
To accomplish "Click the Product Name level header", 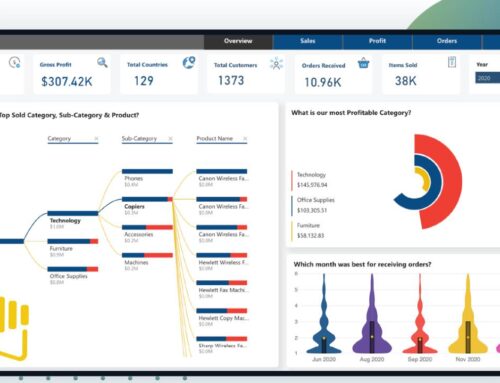I will (x=215, y=138).
